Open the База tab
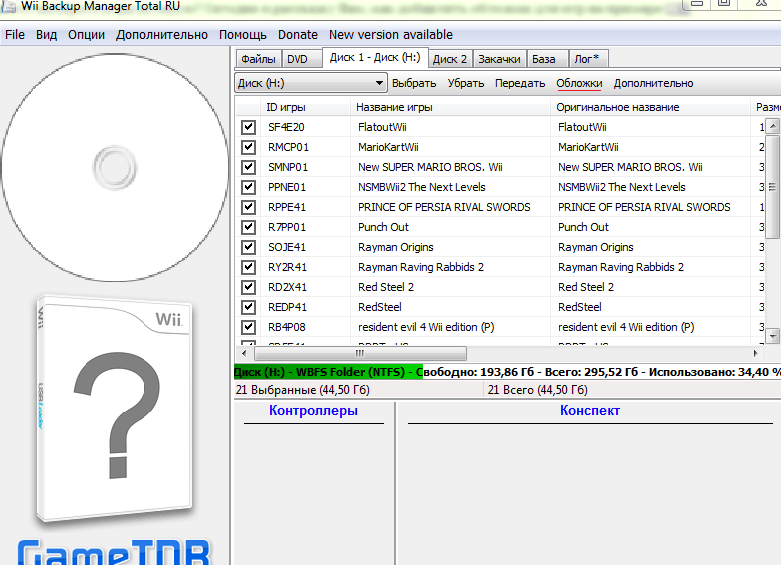The height and width of the screenshot is (565, 781). (x=547, y=59)
